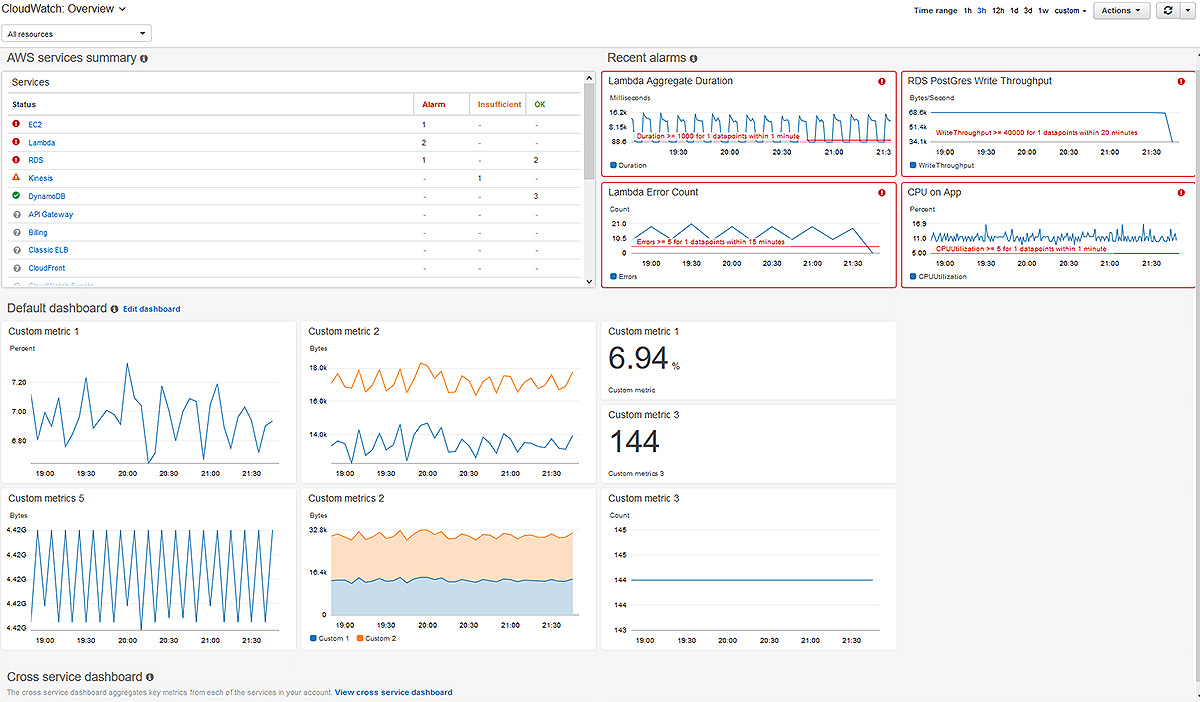The image size is (1200, 702).
Task: Click the 144 Custom metric 3 value
Action: click(x=634, y=442)
